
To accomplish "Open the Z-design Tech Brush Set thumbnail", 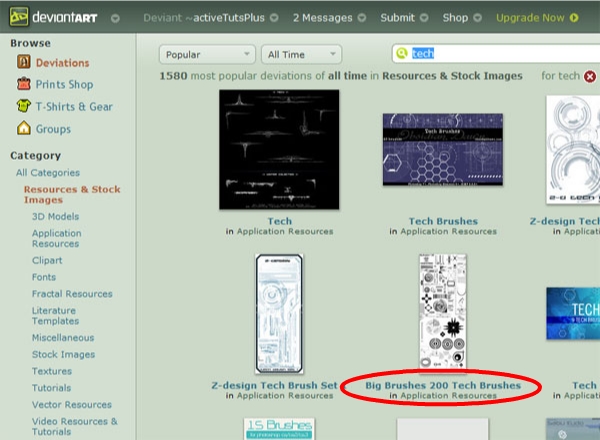I will [x=279, y=314].
